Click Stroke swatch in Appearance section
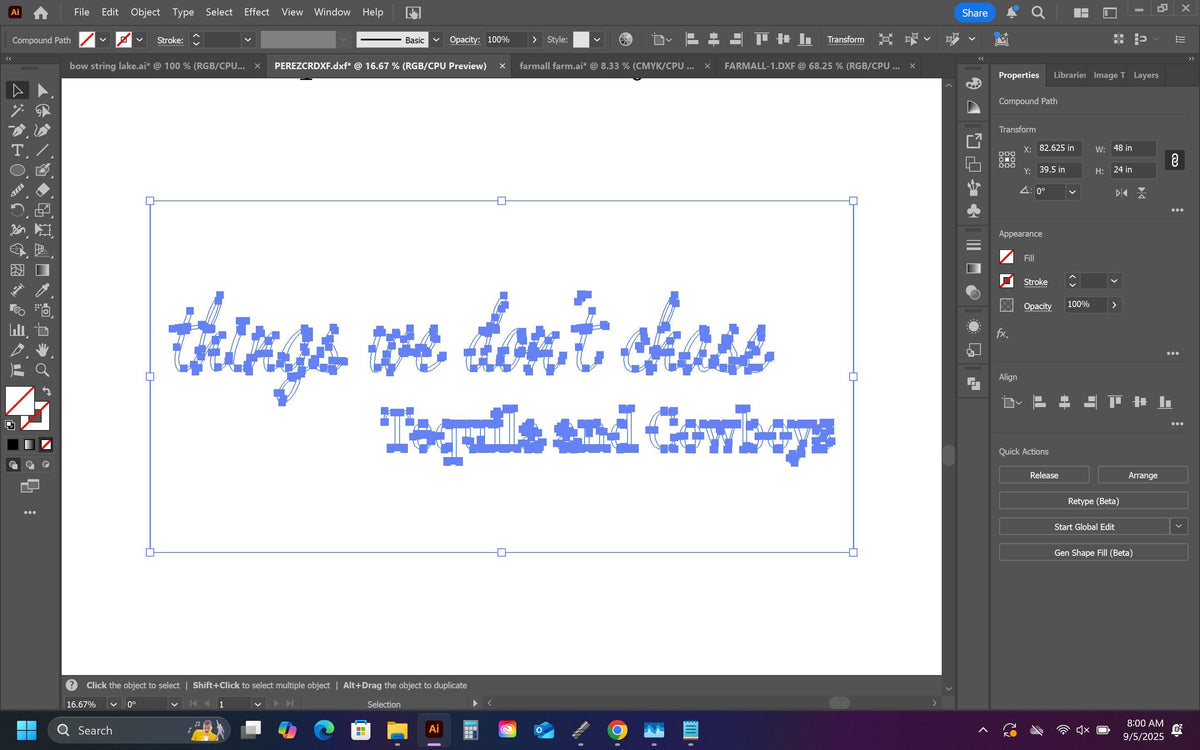 pos(1007,281)
